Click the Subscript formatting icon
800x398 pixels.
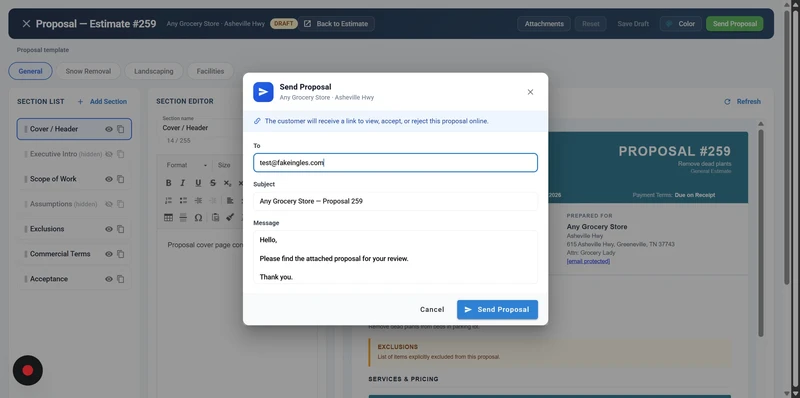point(228,183)
